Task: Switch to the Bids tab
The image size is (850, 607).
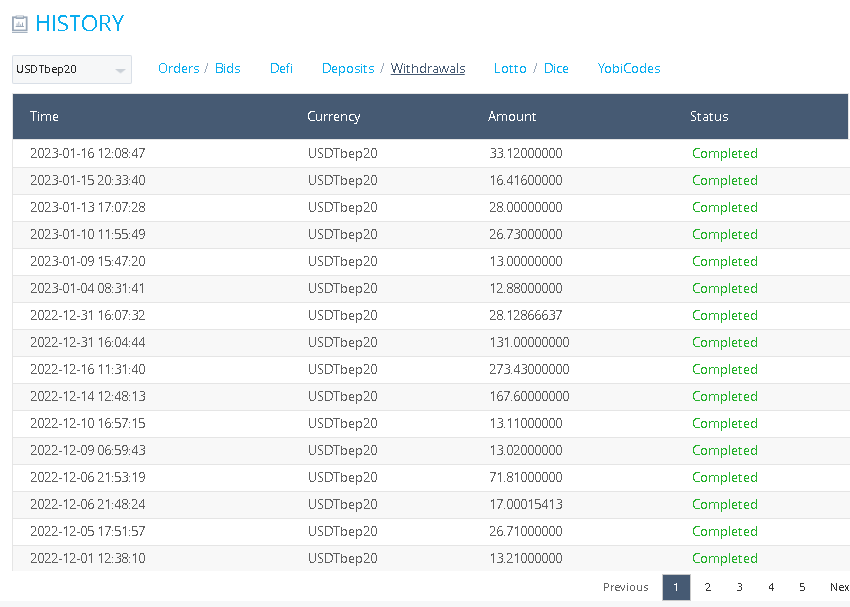Action: tap(228, 68)
